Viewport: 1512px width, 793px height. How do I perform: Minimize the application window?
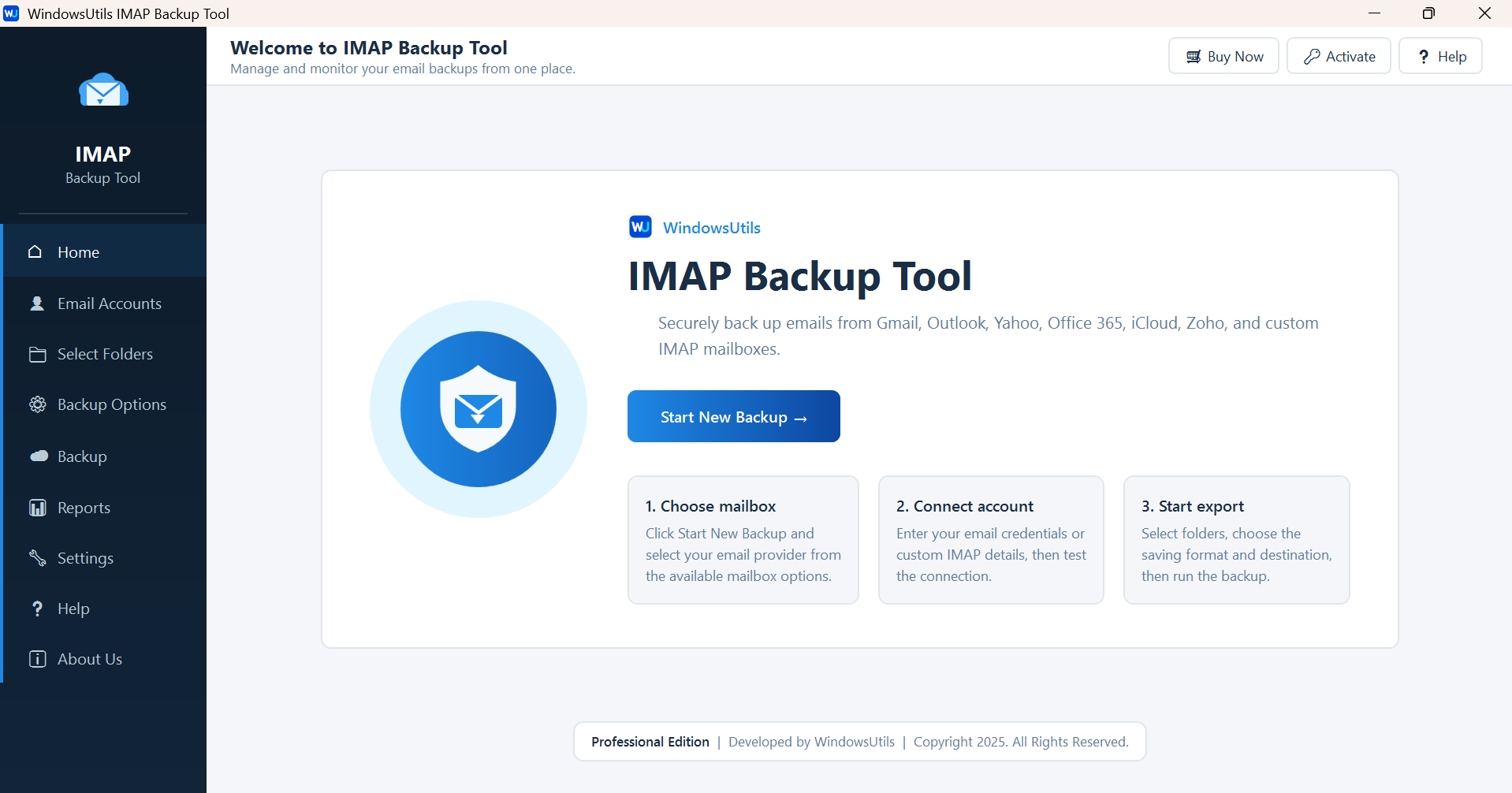[x=1374, y=13]
